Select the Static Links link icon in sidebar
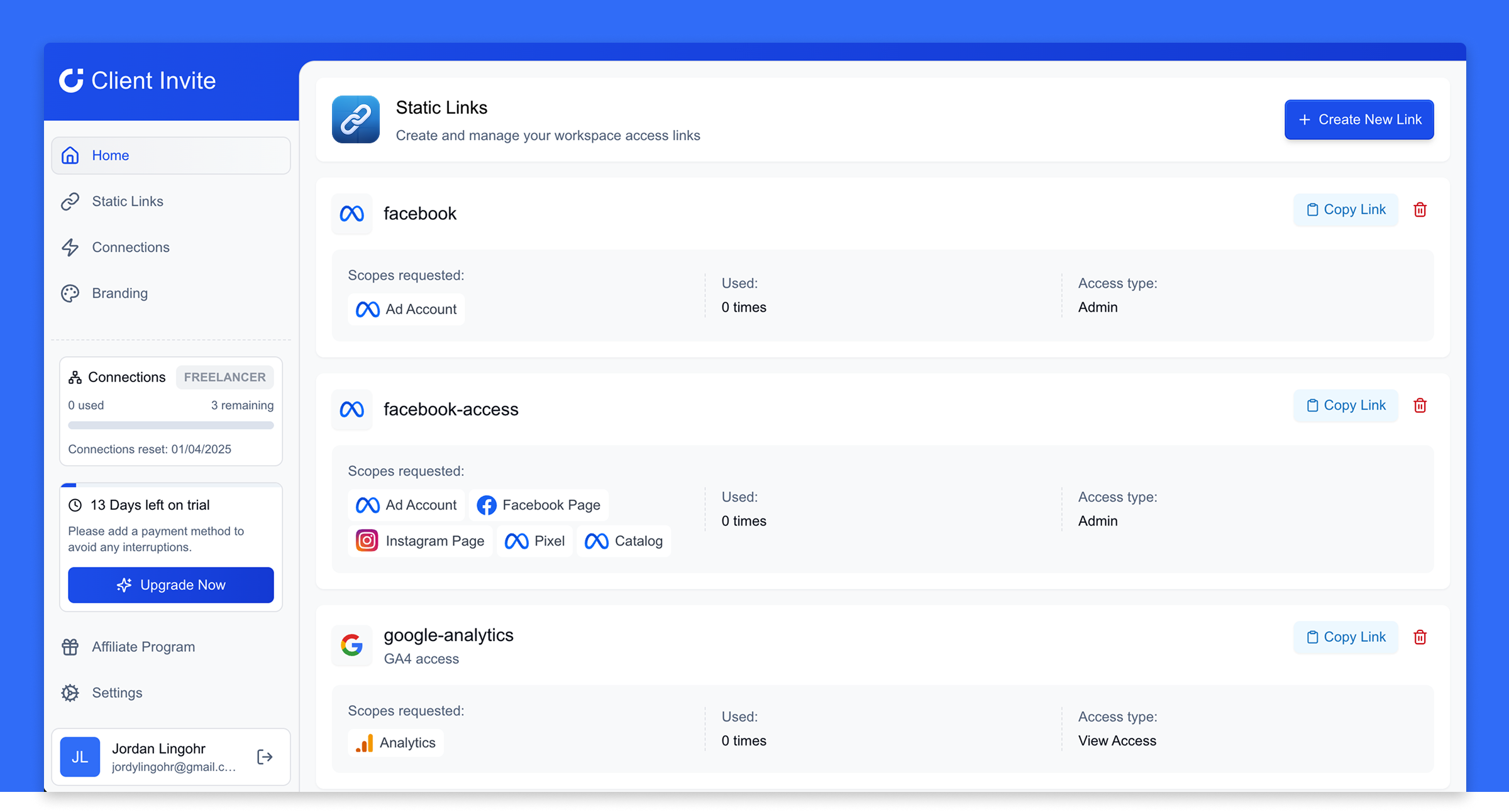 [70, 201]
